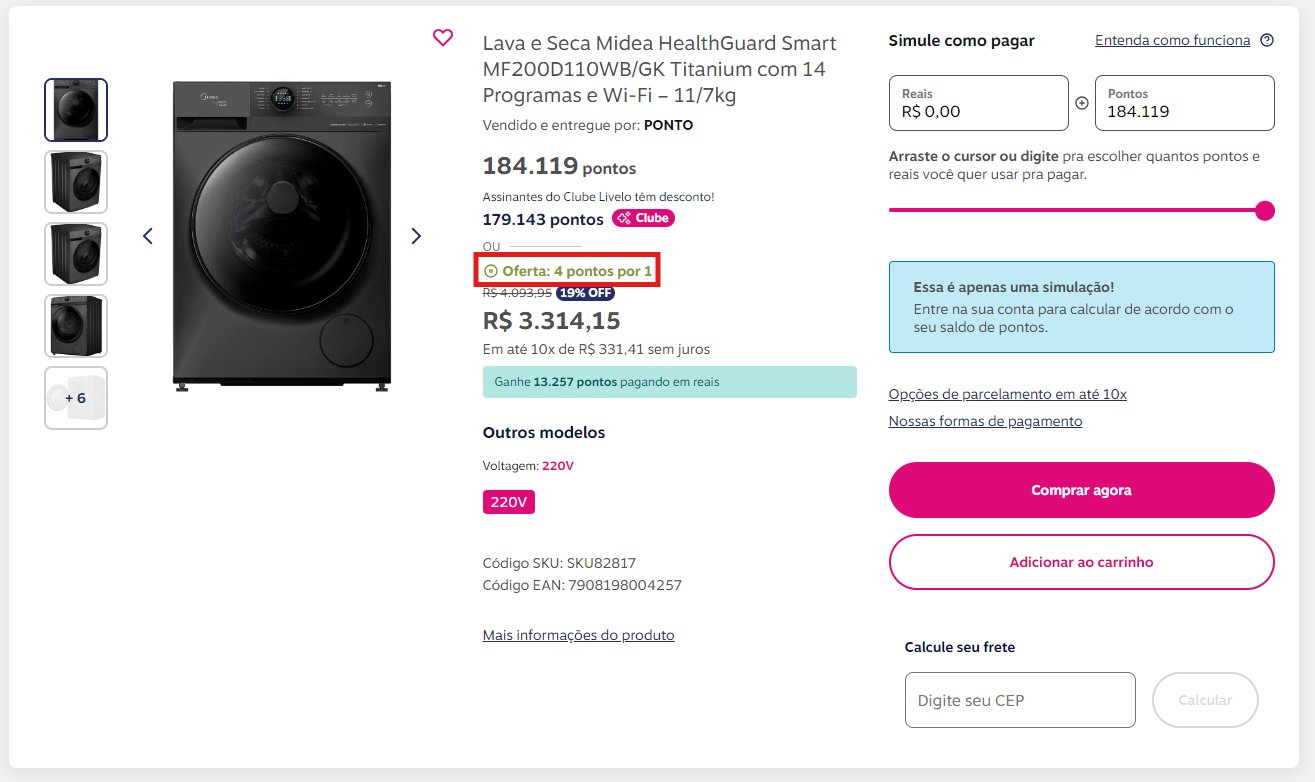Open the +6 more images thumbnail
Image resolution: width=1315 pixels, height=782 pixels.
pyautogui.click(x=76, y=398)
